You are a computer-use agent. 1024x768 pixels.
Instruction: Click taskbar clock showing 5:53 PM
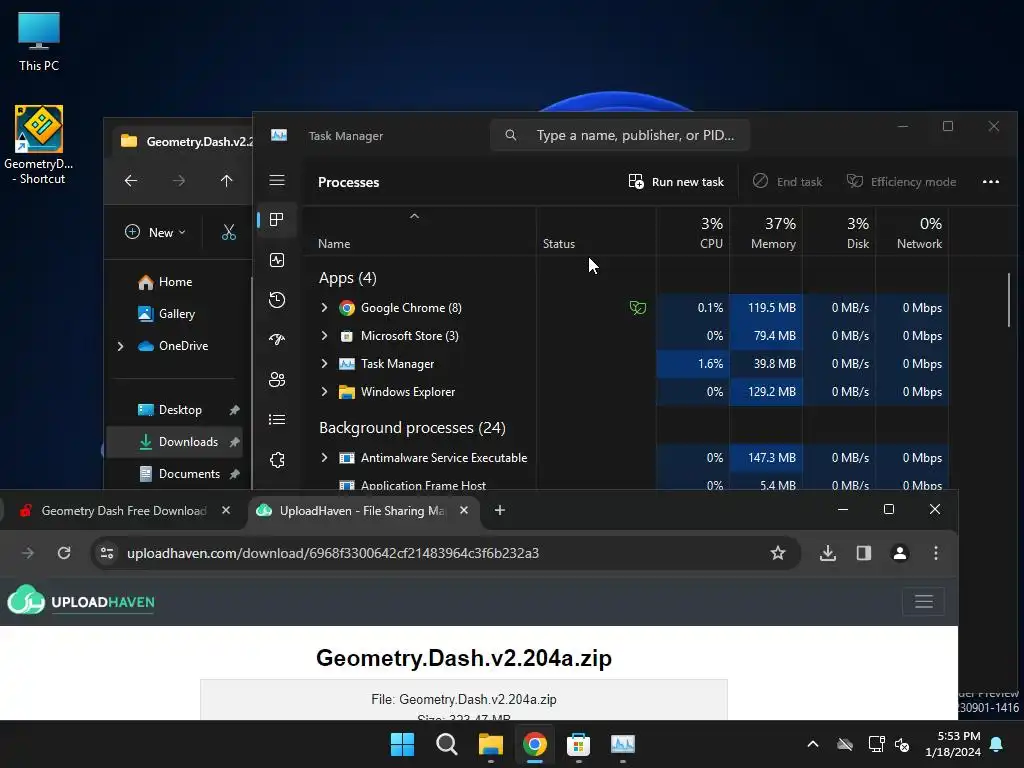click(x=953, y=744)
